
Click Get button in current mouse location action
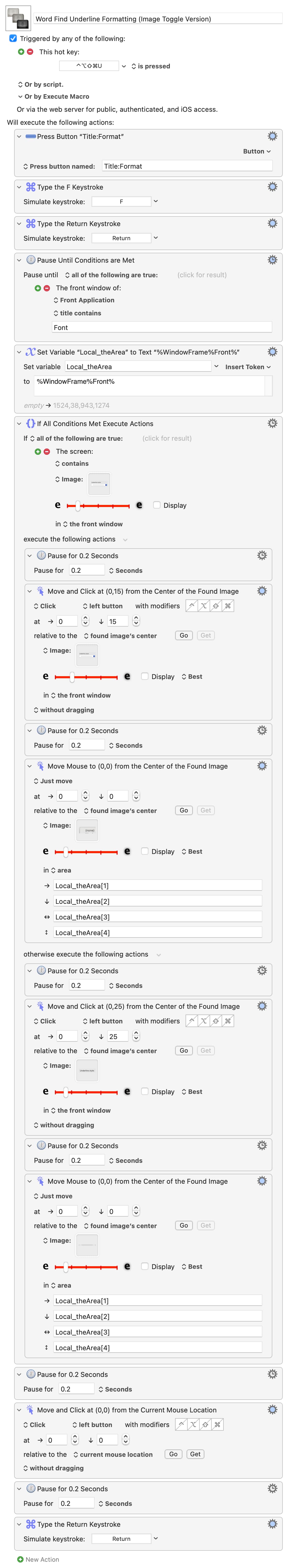195,1454
